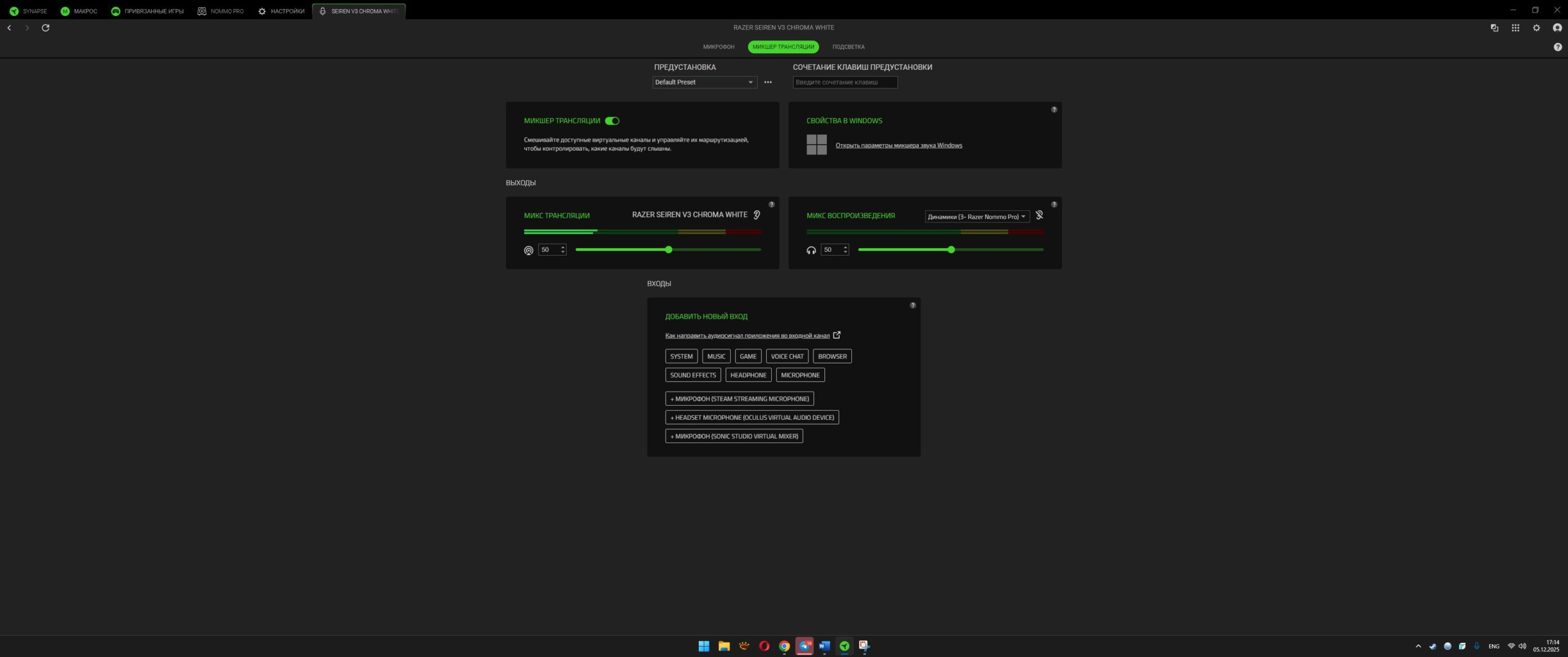Click help icon on Добавить новый вход card

[913, 305]
